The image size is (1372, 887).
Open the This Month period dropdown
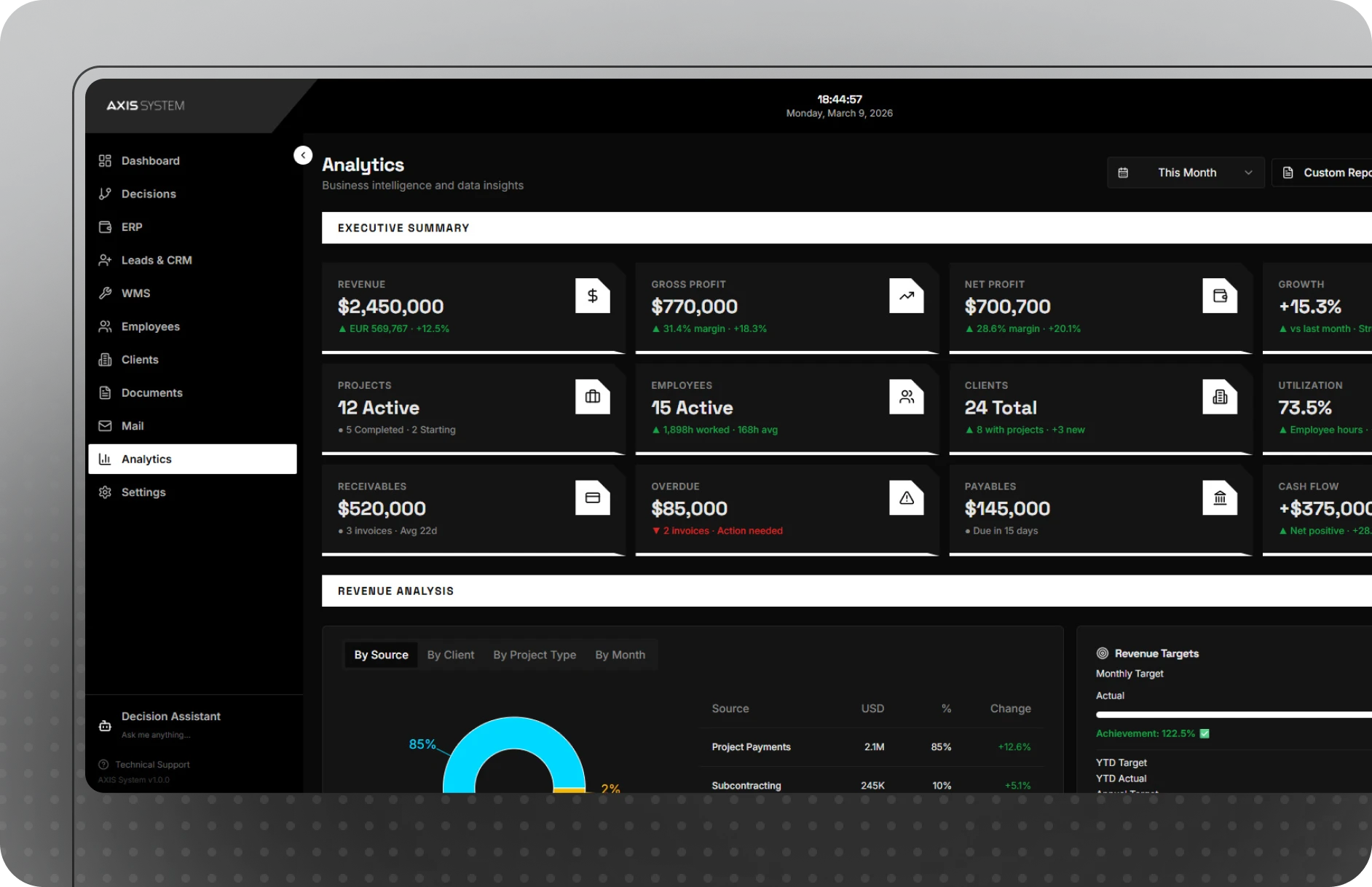(1185, 173)
